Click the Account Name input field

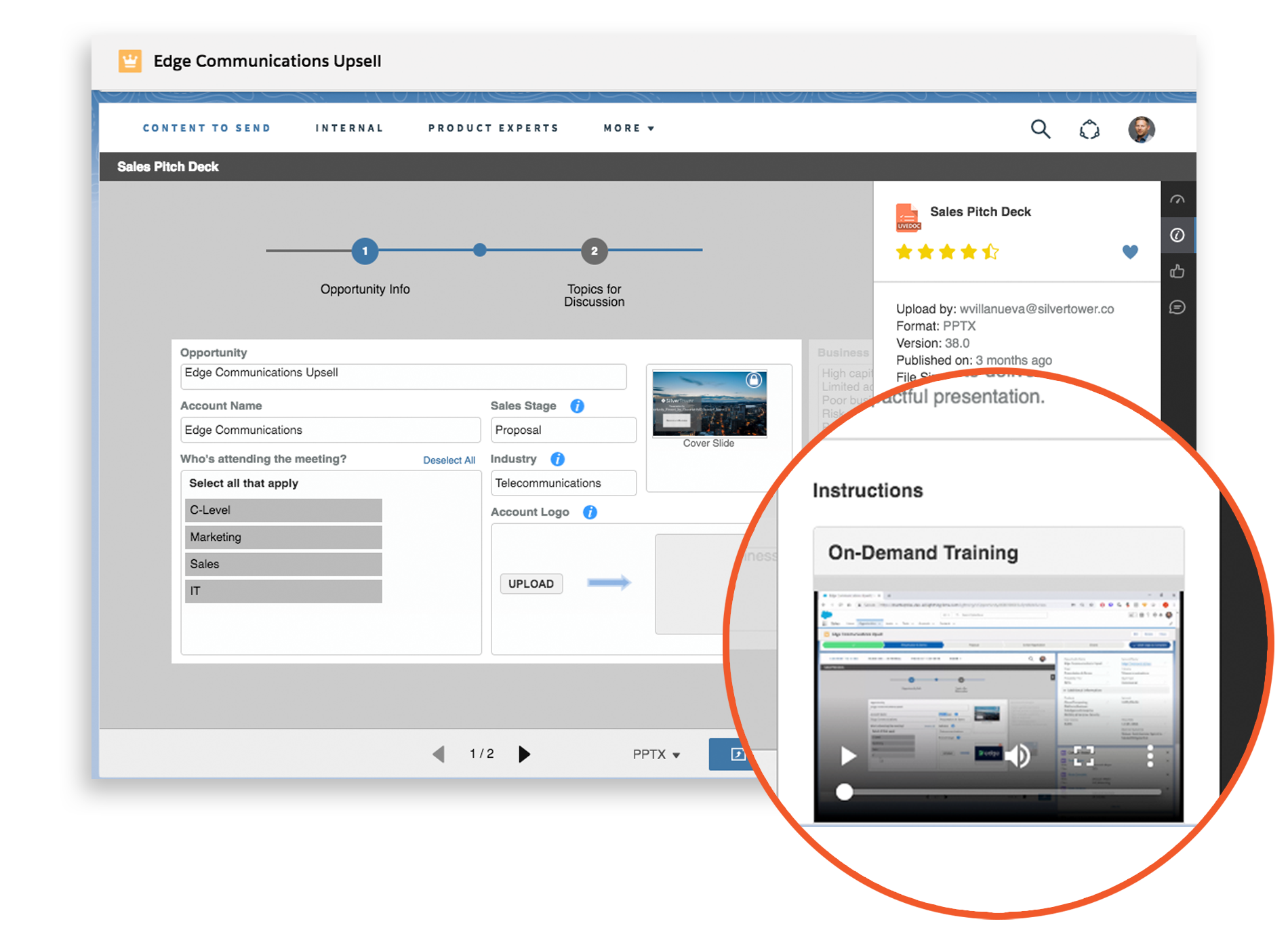tap(331, 430)
